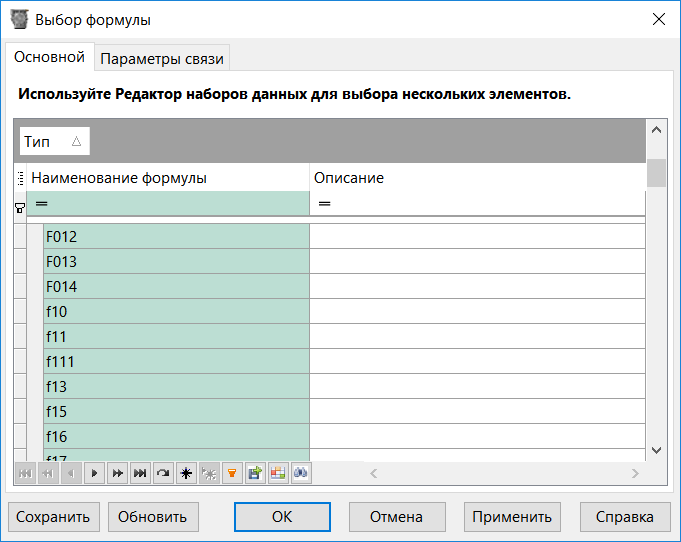
Task: Open the orange filter funnel icon
Action: tap(232, 473)
